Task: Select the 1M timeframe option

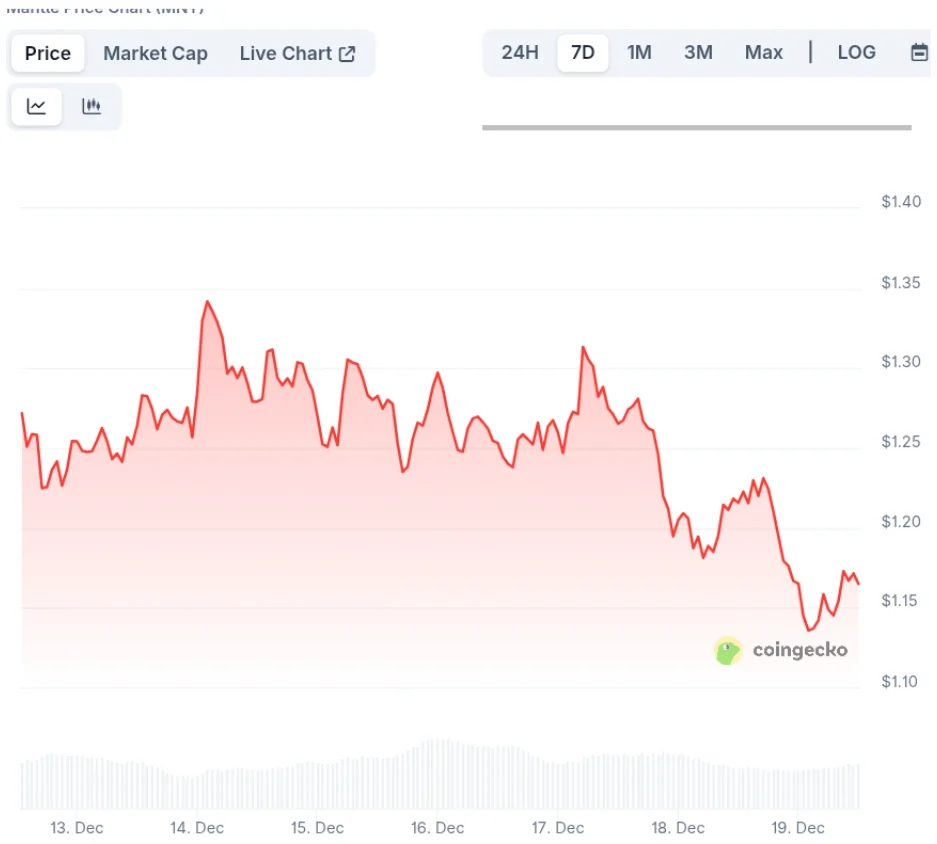Action: point(639,52)
